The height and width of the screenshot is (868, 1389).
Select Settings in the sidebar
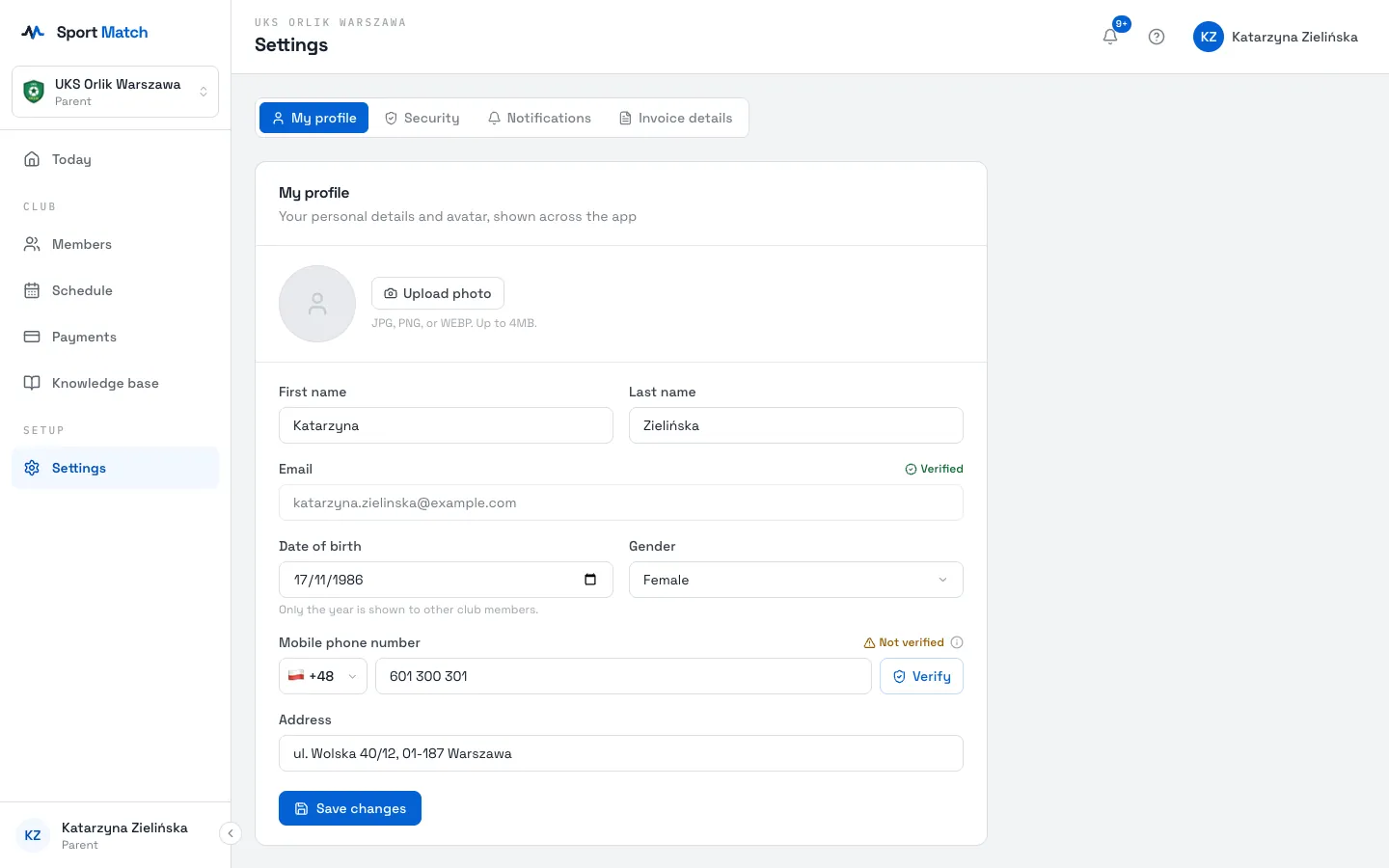click(x=115, y=468)
